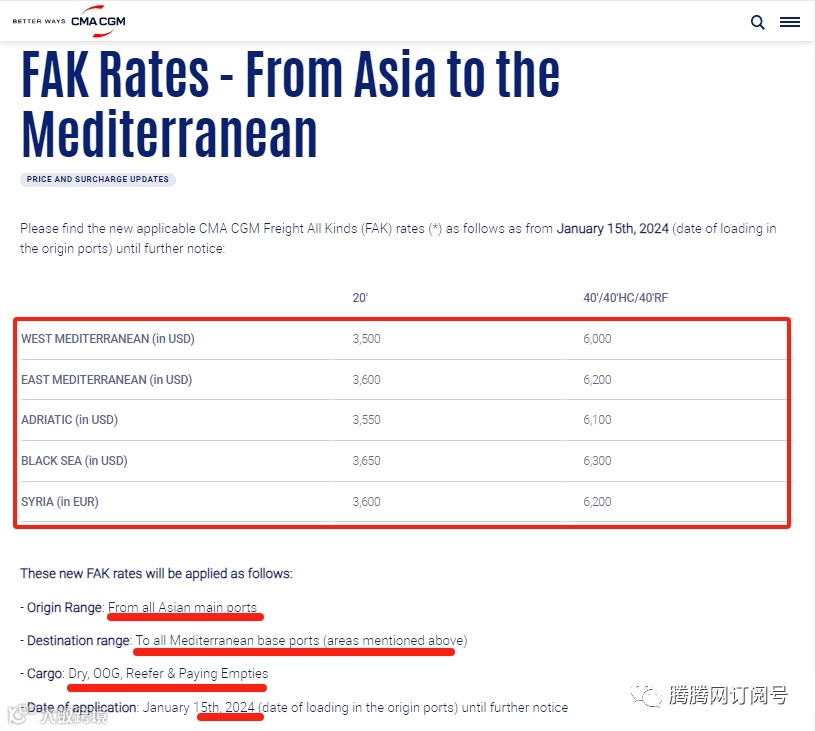Click the FAK Rates page heading

(290, 103)
